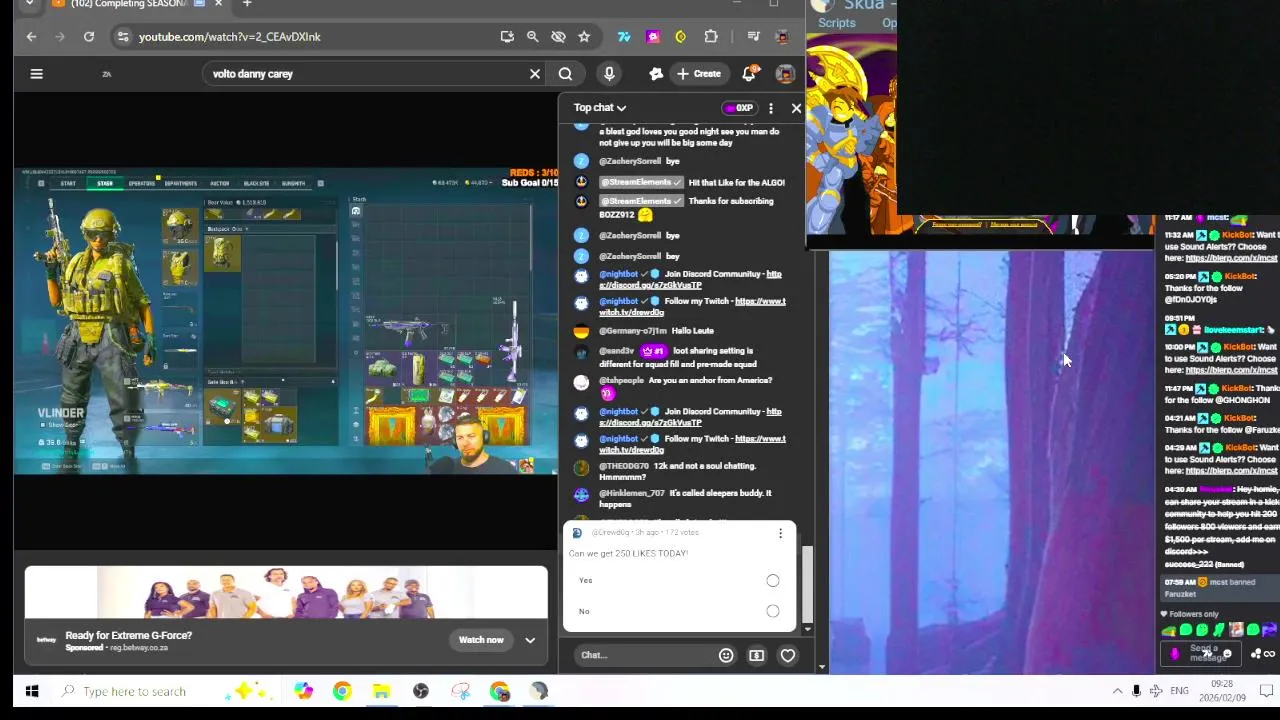Viewport: 1280px width, 720px height.
Task: Open the pink extension icon beside 7TV
Action: pos(653,37)
